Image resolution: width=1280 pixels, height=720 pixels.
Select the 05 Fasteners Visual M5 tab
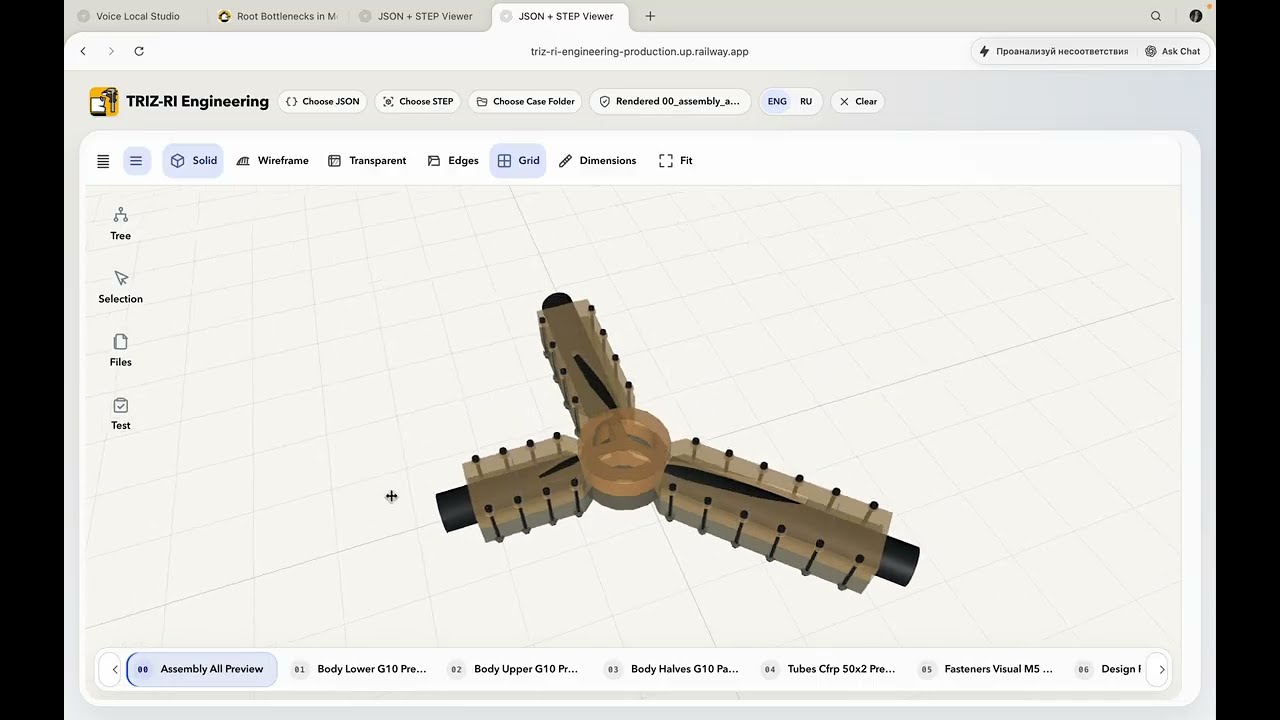pos(987,669)
